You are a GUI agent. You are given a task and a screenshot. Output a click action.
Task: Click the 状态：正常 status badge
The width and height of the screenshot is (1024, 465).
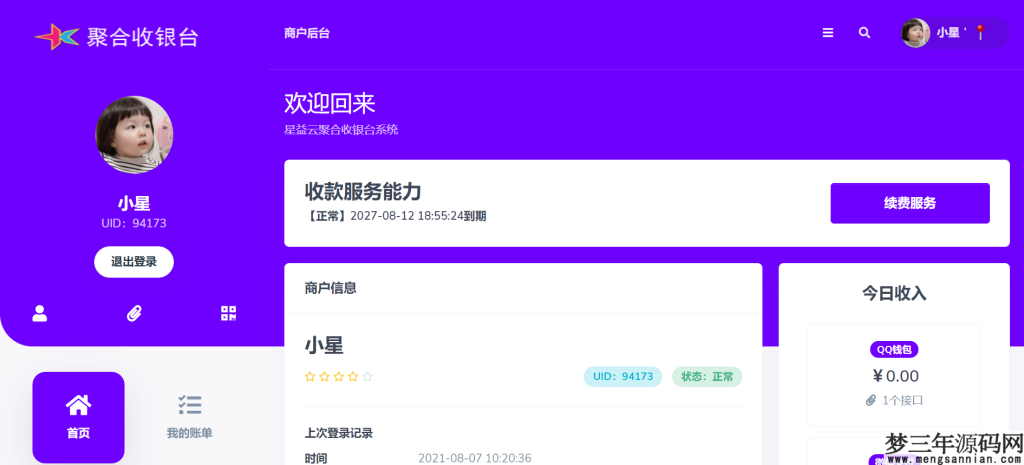707,377
